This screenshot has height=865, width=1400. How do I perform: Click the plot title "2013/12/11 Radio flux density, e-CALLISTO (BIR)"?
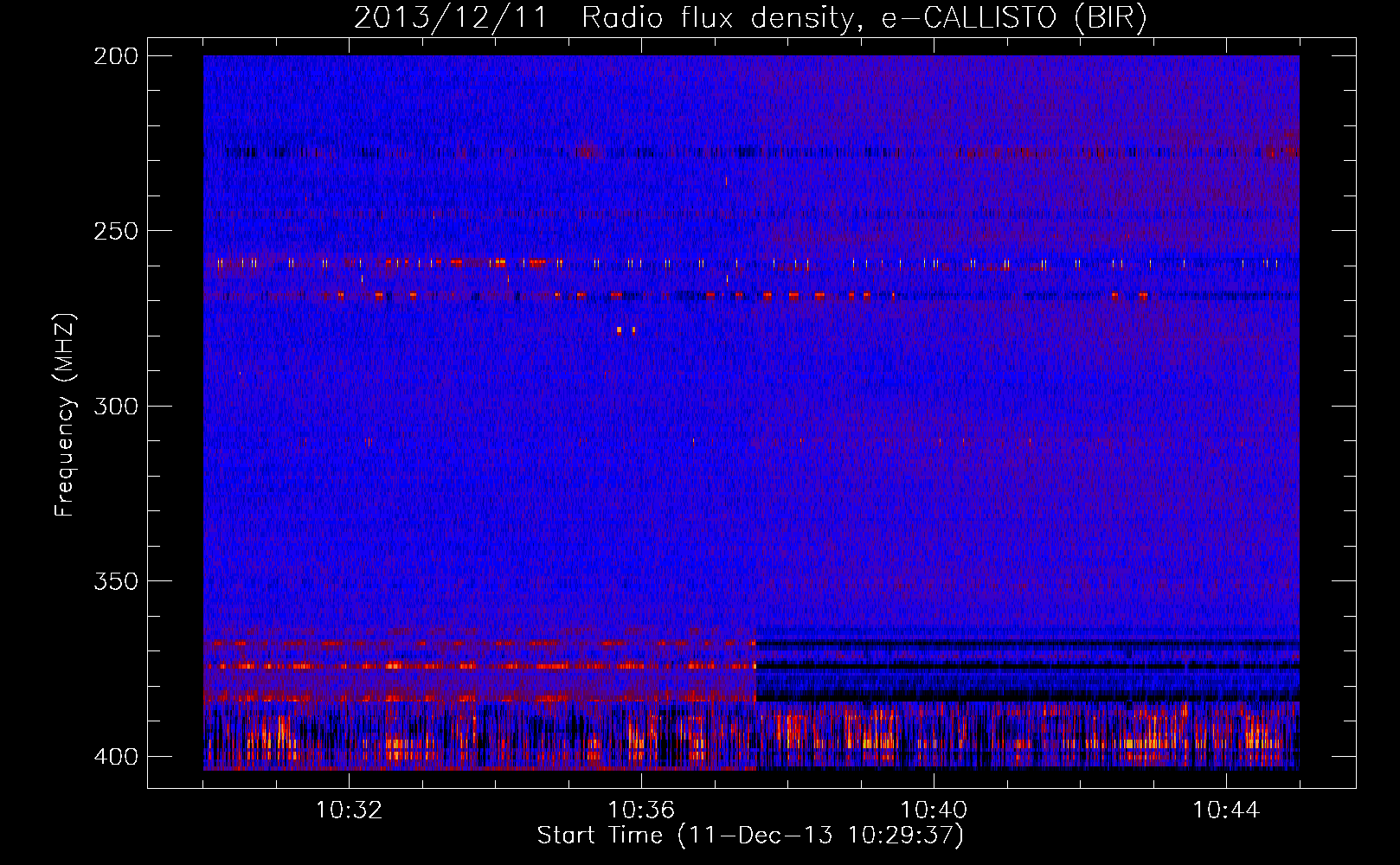(x=750, y=17)
